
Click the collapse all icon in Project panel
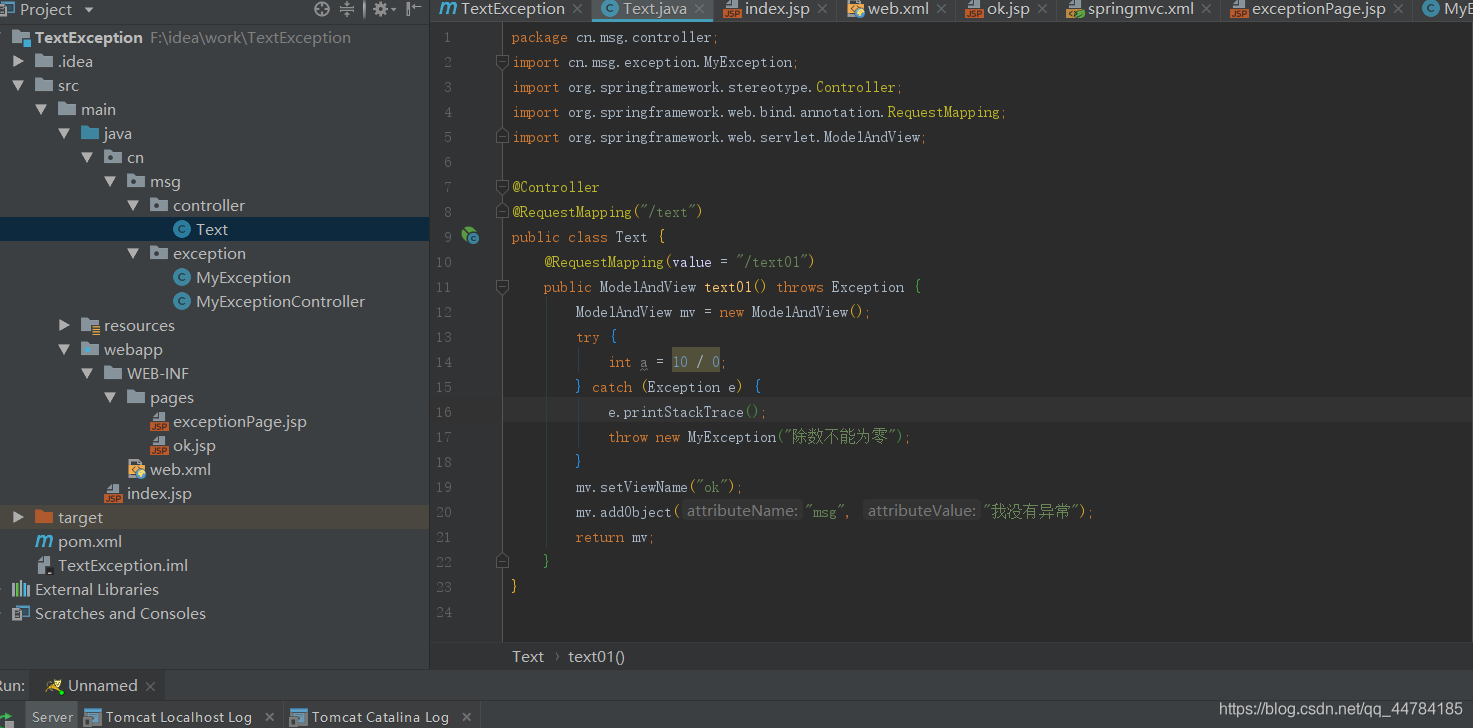point(347,9)
